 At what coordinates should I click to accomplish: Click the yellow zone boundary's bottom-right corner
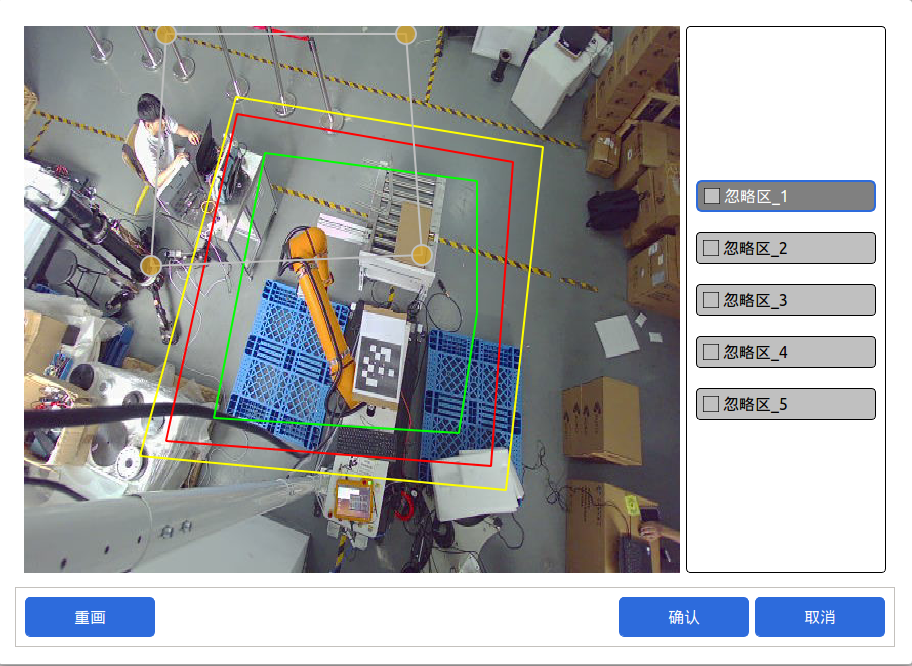(x=506, y=490)
